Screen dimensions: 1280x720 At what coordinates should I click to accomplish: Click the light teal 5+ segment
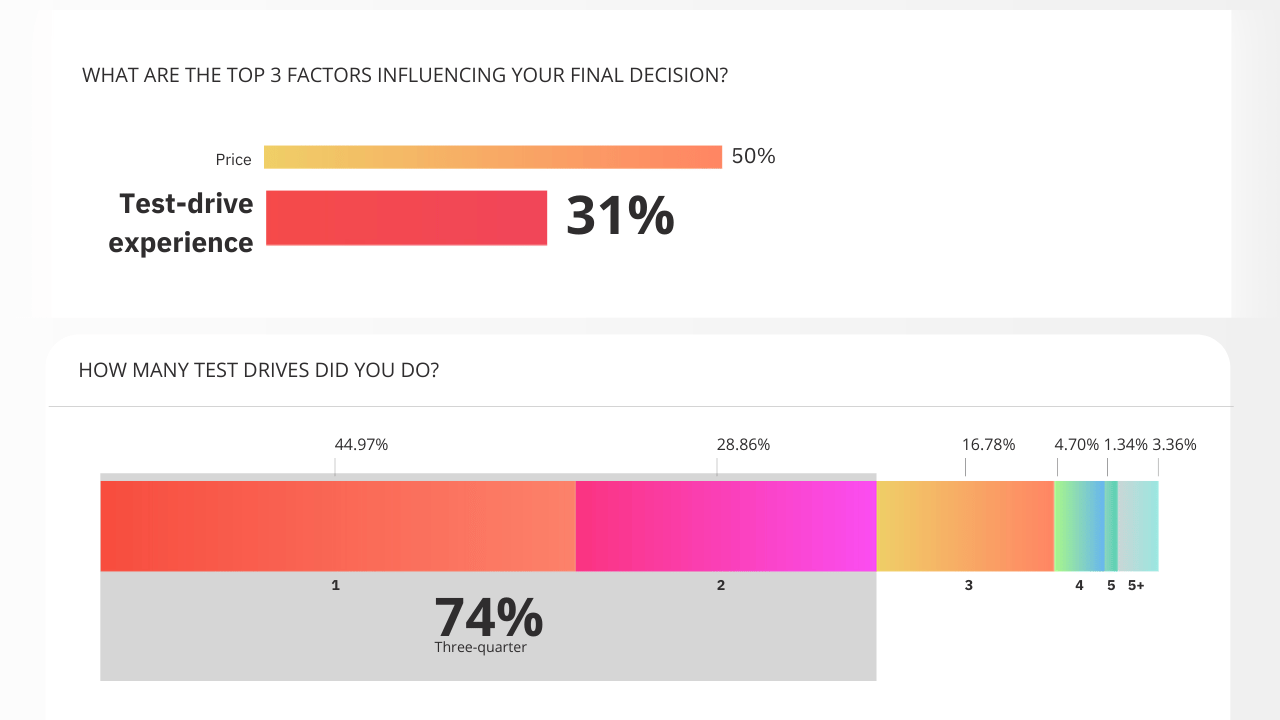click(x=1138, y=526)
